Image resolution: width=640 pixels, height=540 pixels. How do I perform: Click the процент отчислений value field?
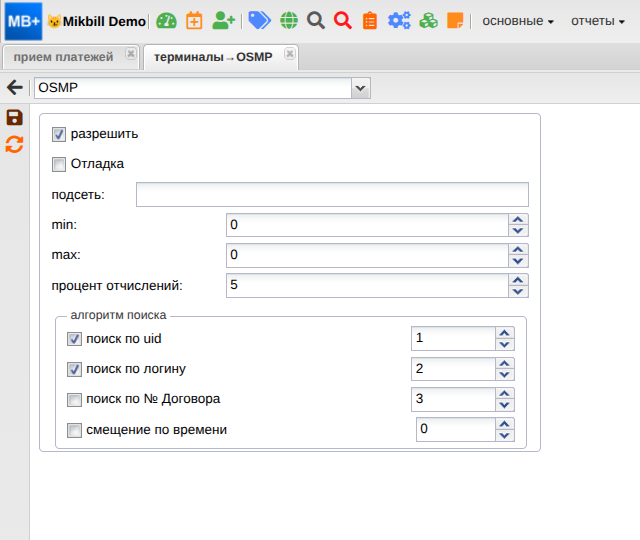pos(367,285)
